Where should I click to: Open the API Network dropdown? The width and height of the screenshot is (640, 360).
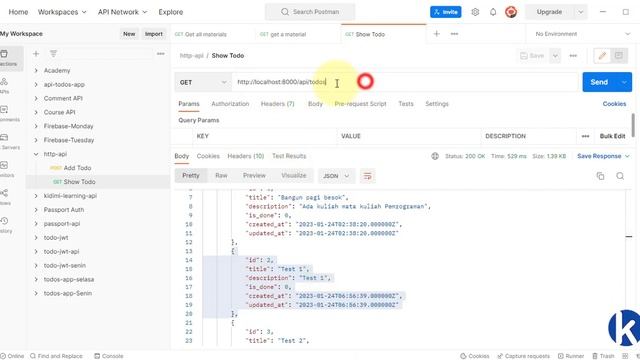point(122,12)
